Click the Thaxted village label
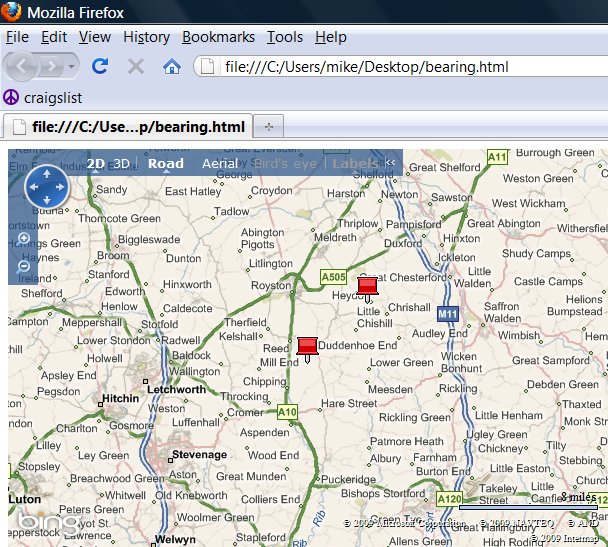The width and height of the screenshot is (608, 547). coord(582,404)
